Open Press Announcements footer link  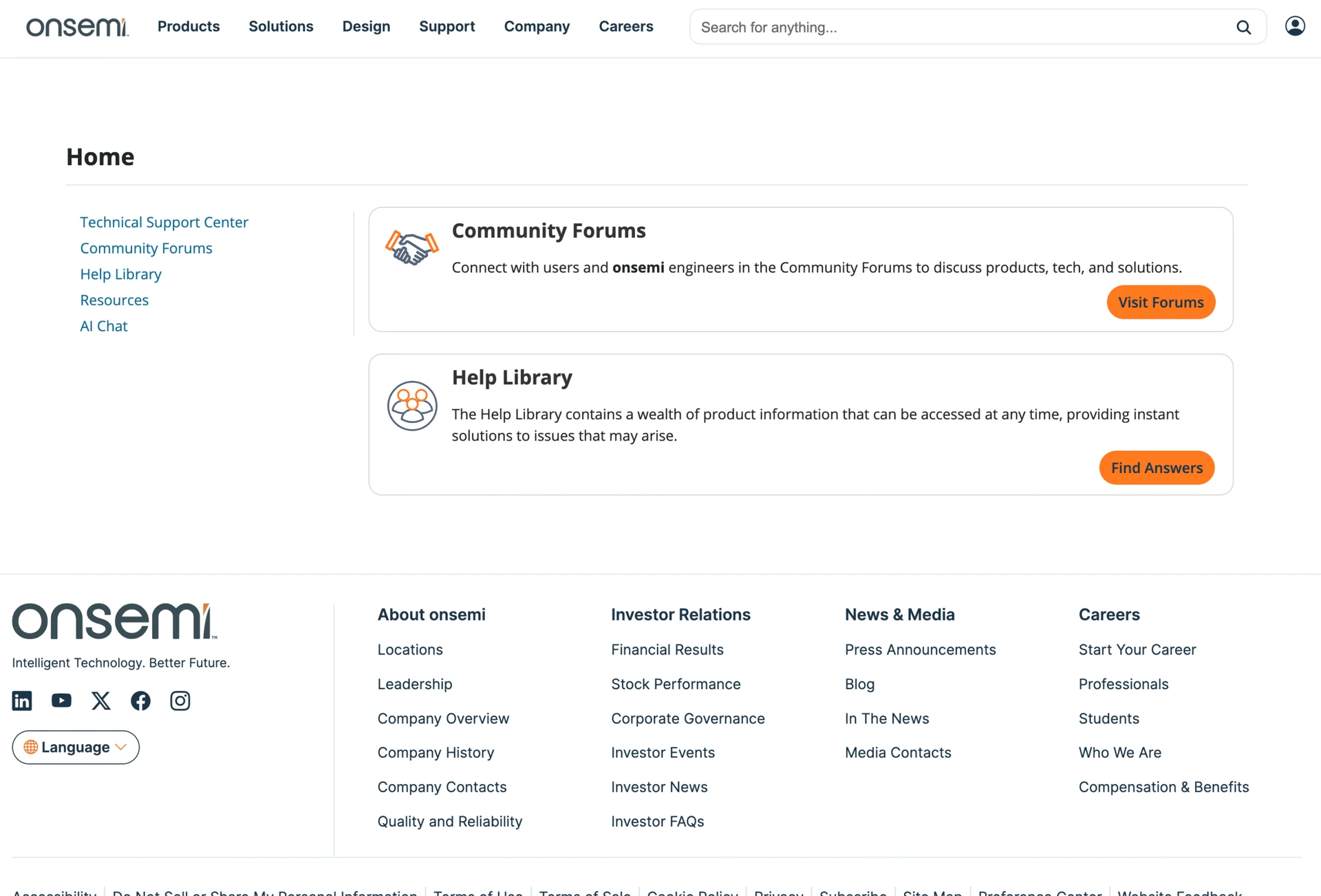click(x=920, y=650)
